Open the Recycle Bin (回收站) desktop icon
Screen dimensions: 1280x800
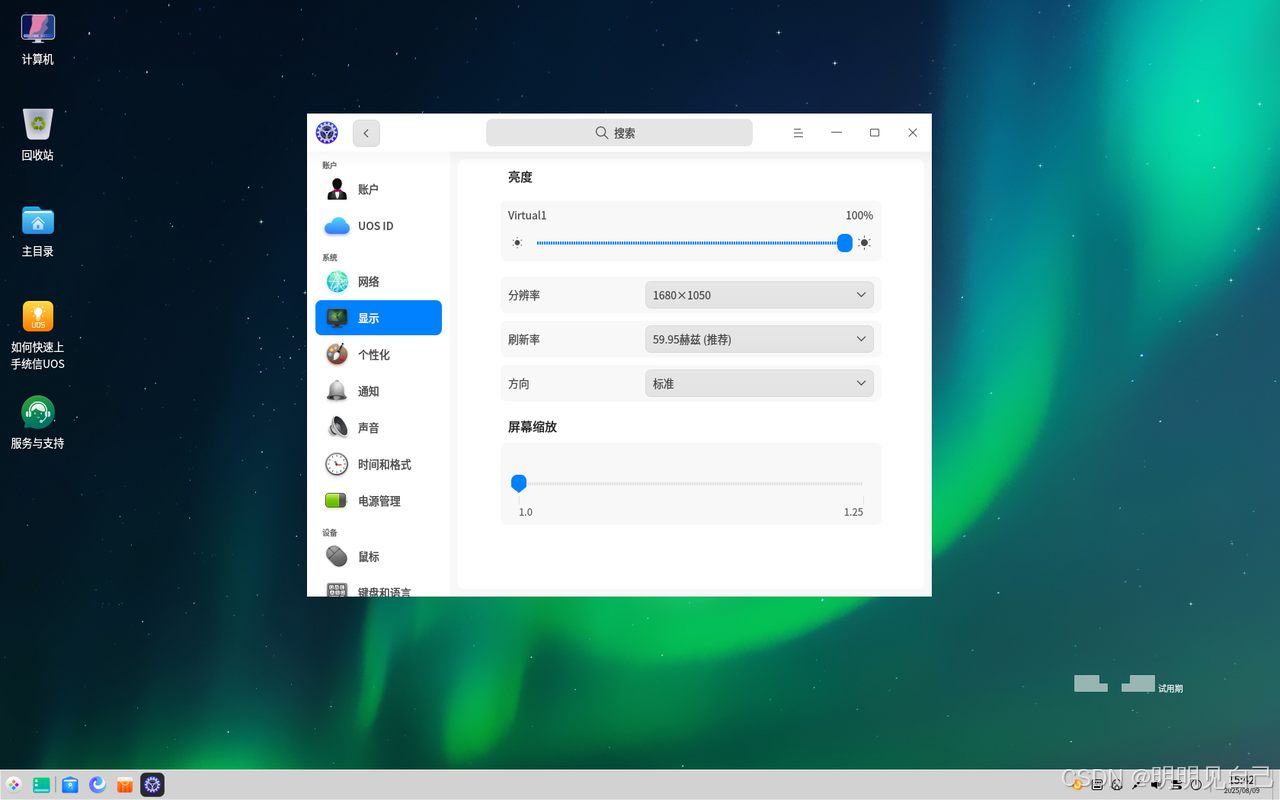(x=38, y=135)
